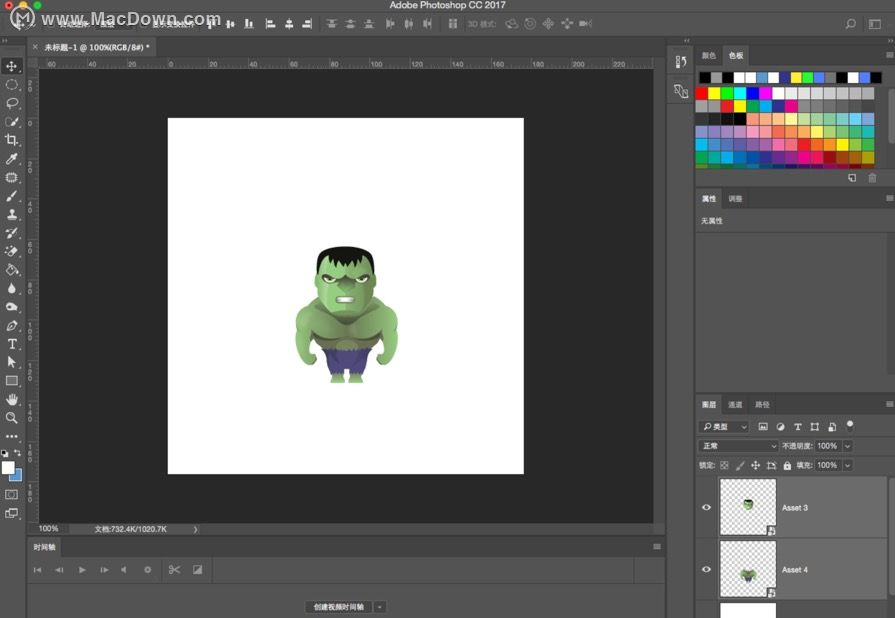Select the Clone Stamp tool
The height and width of the screenshot is (618, 895).
click(11, 215)
